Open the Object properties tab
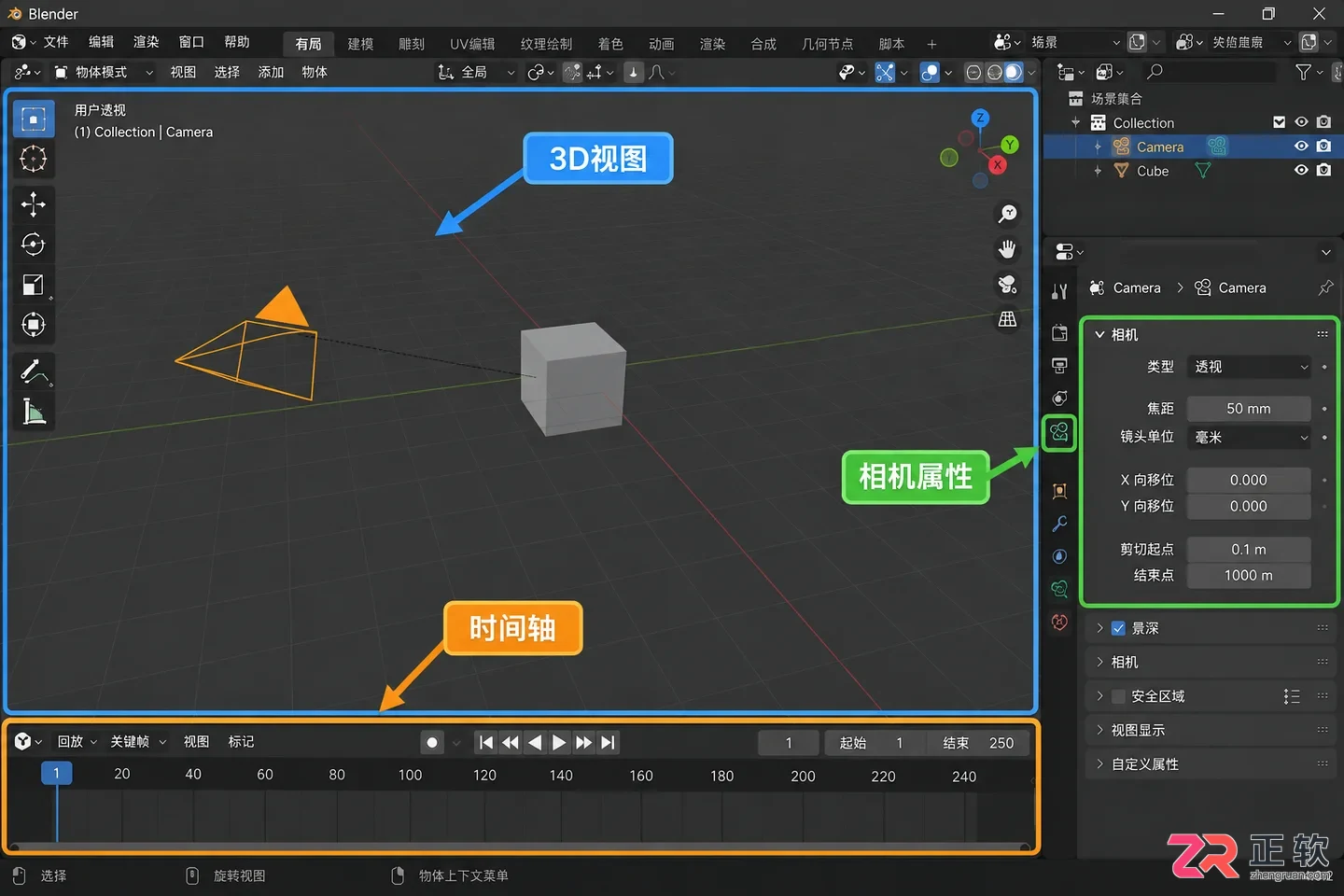Screen dimensions: 1344x896 tap(1059, 491)
